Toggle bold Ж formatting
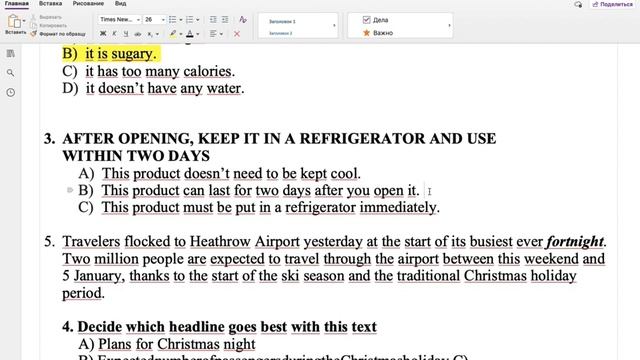The height and width of the screenshot is (360, 640). (x=103, y=34)
